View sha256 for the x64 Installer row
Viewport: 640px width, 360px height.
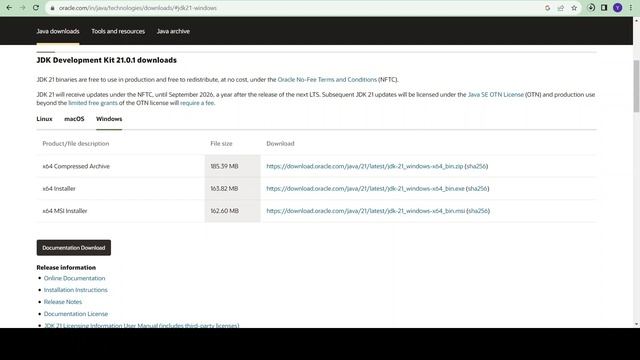pyautogui.click(x=478, y=189)
